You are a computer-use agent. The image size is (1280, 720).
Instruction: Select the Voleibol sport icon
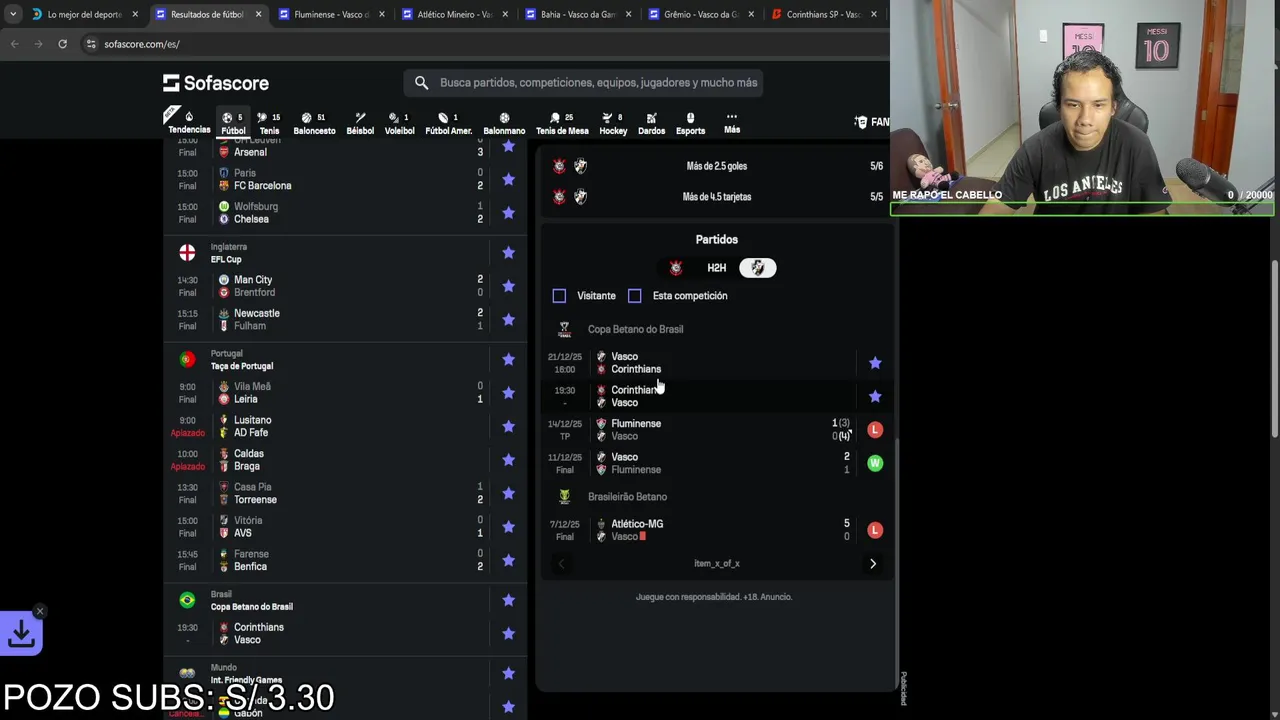399,122
